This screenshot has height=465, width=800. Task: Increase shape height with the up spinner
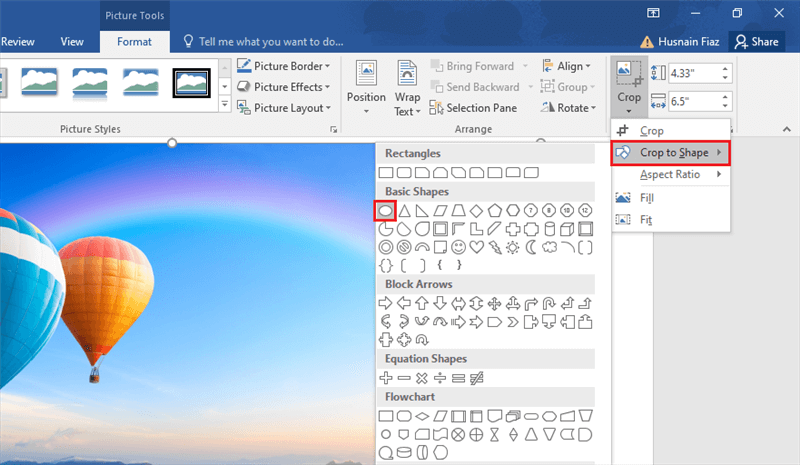725,68
